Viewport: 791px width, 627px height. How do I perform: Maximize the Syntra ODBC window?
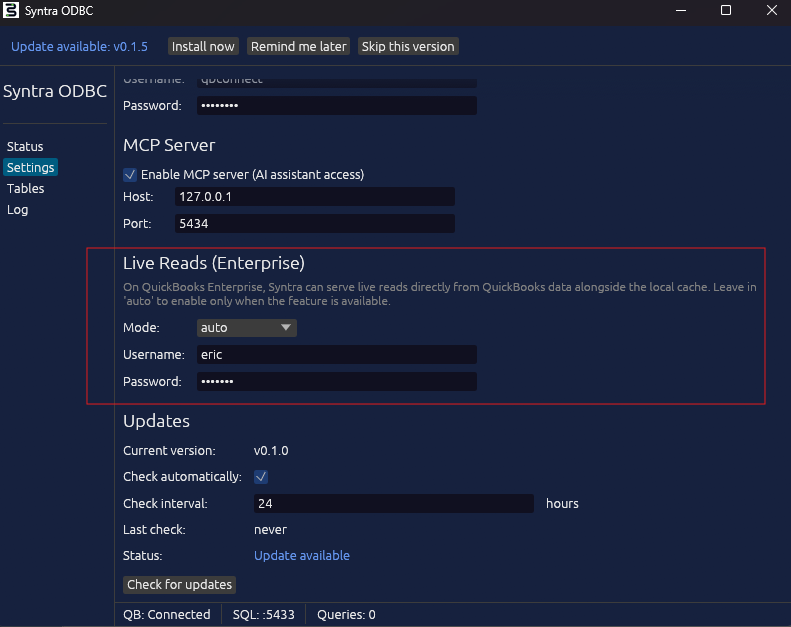(726, 10)
